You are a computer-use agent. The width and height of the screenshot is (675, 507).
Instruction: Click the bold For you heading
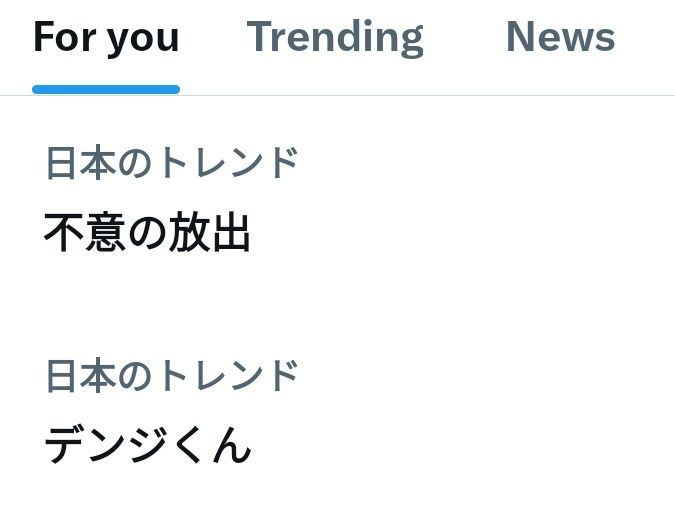point(106,39)
